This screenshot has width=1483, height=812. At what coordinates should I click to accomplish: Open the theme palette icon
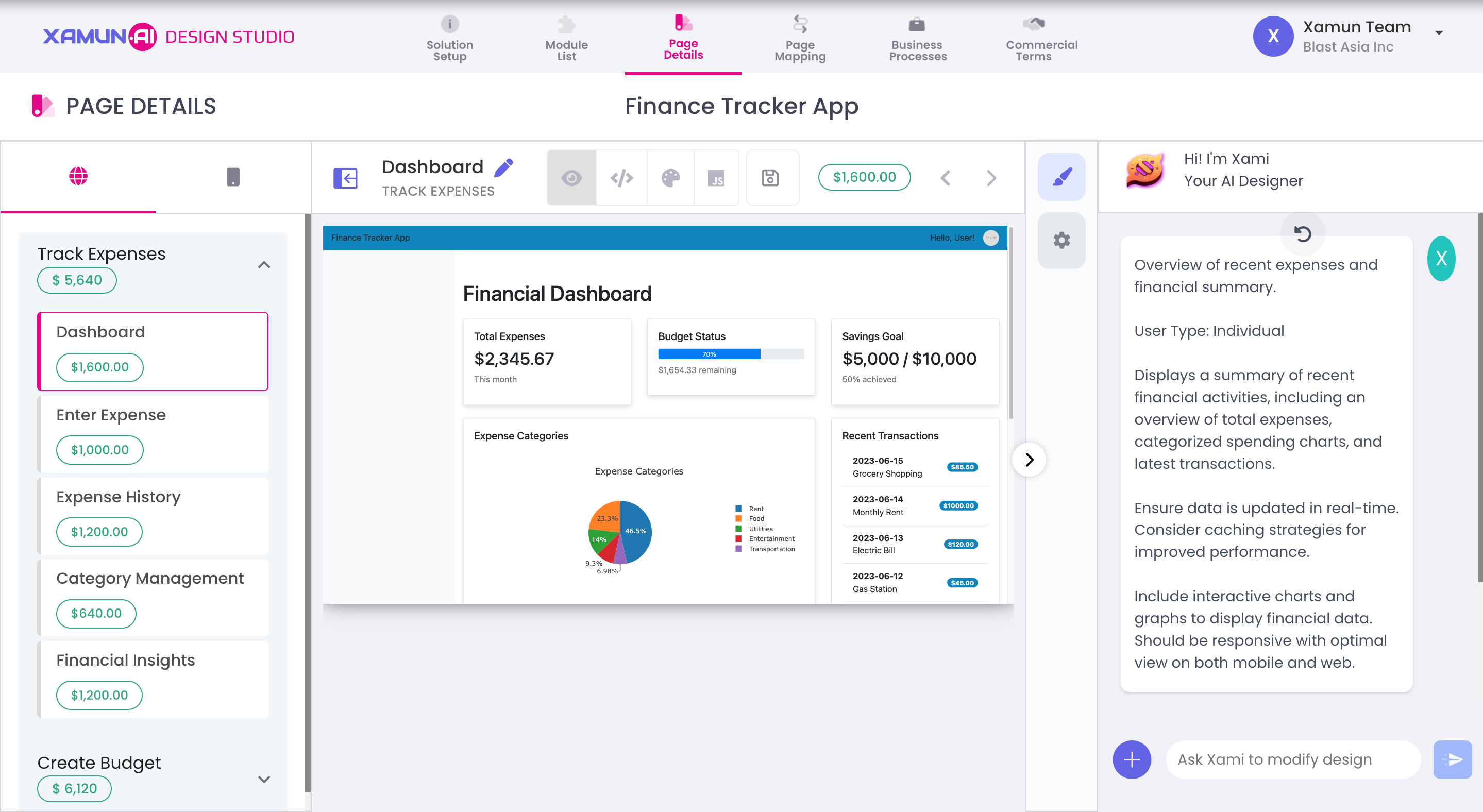tap(670, 178)
